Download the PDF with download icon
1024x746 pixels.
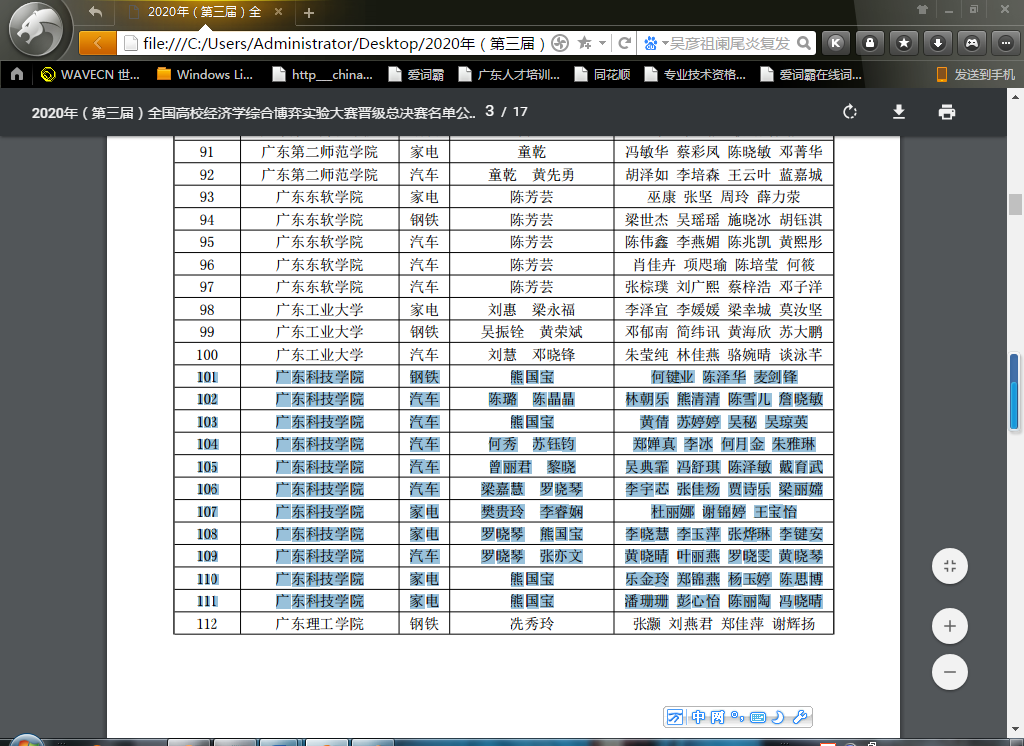tap(899, 112)
